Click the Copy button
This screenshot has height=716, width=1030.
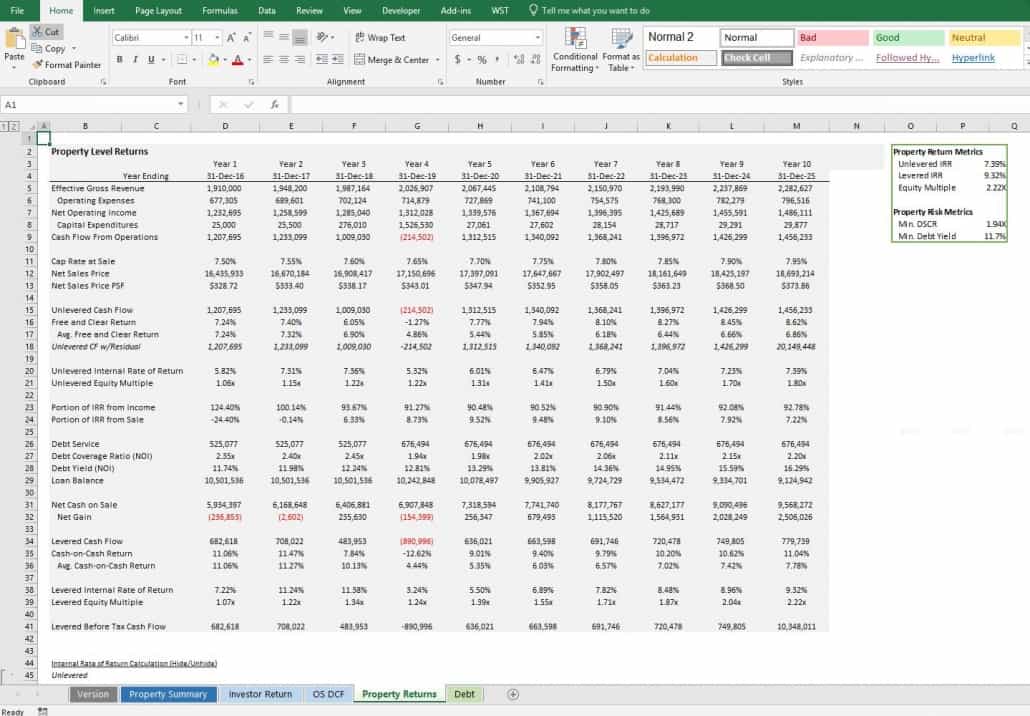pyautogui.click(x=49, y=48)
